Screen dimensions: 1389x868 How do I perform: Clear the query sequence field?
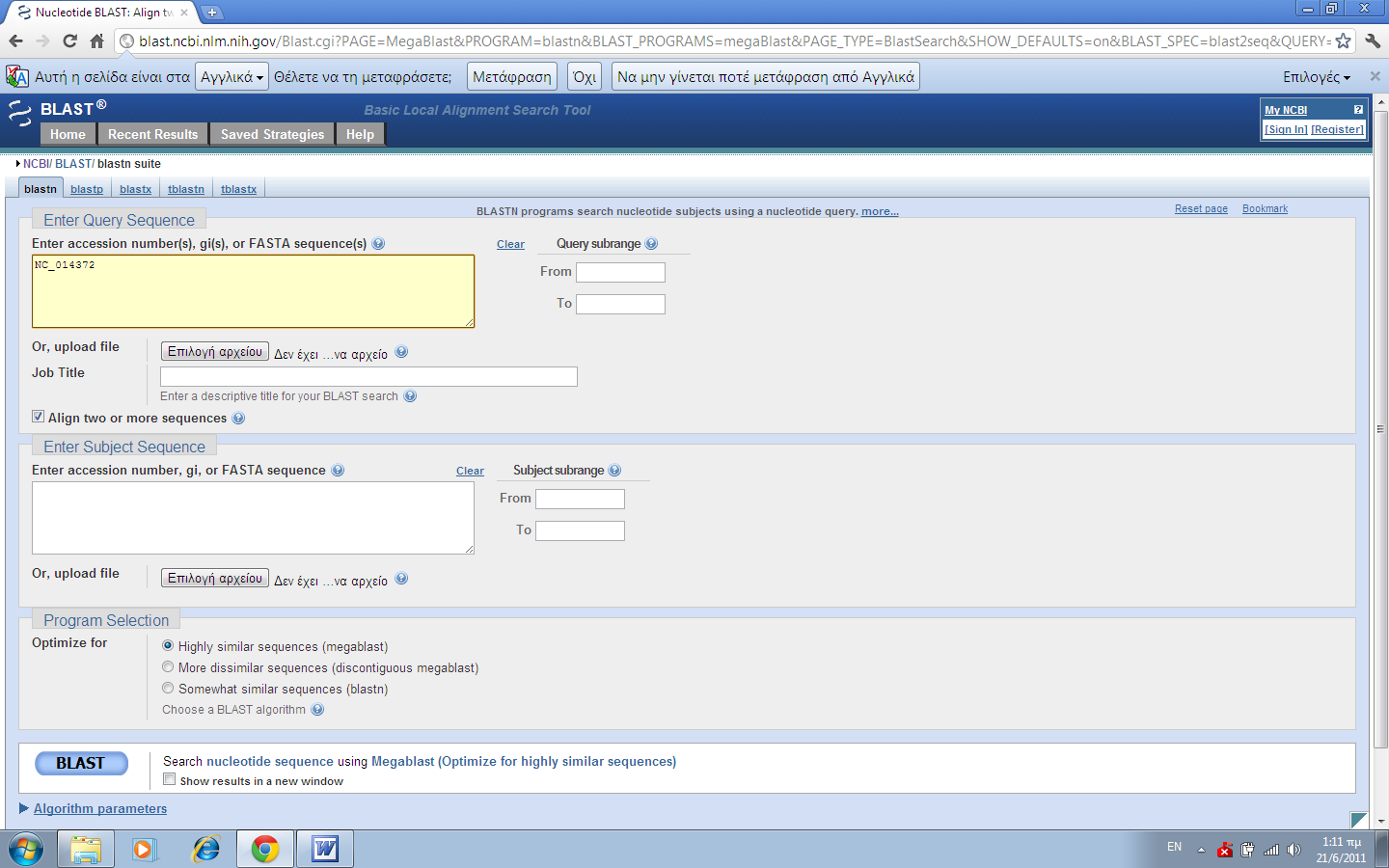510,245
